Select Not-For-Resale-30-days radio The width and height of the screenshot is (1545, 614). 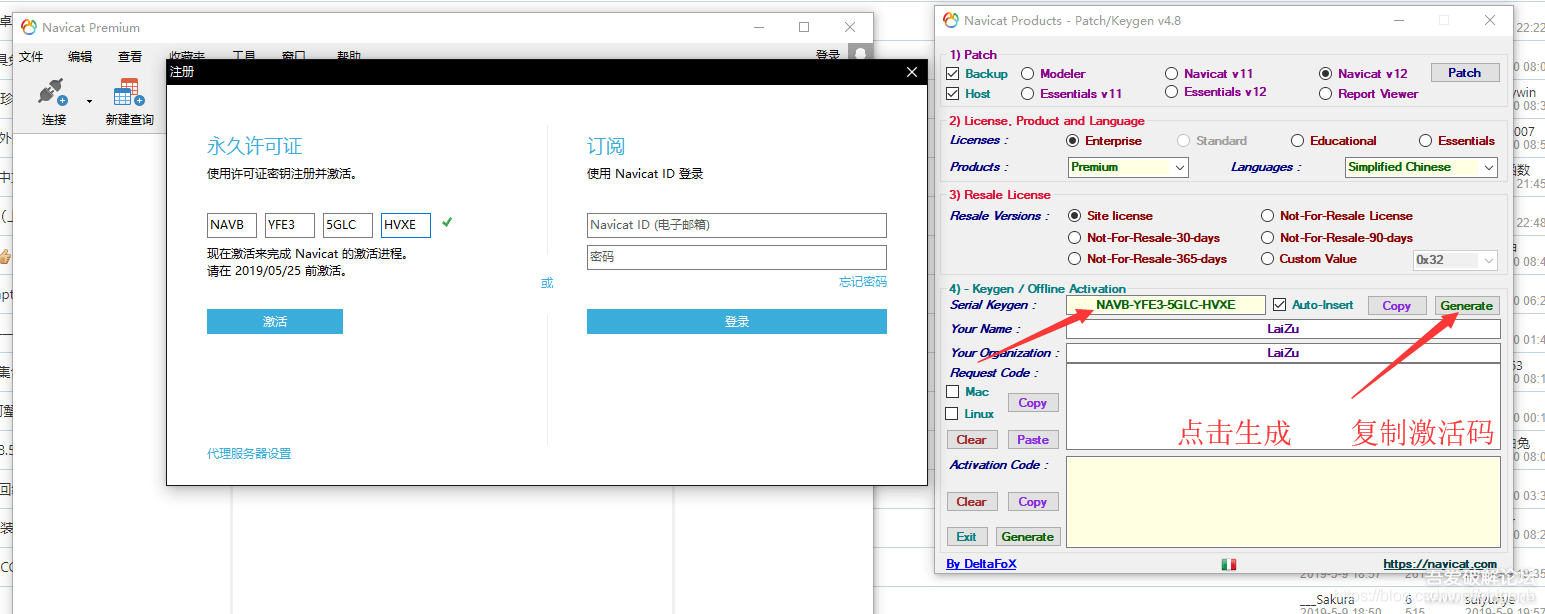(x=1075, y=238)
